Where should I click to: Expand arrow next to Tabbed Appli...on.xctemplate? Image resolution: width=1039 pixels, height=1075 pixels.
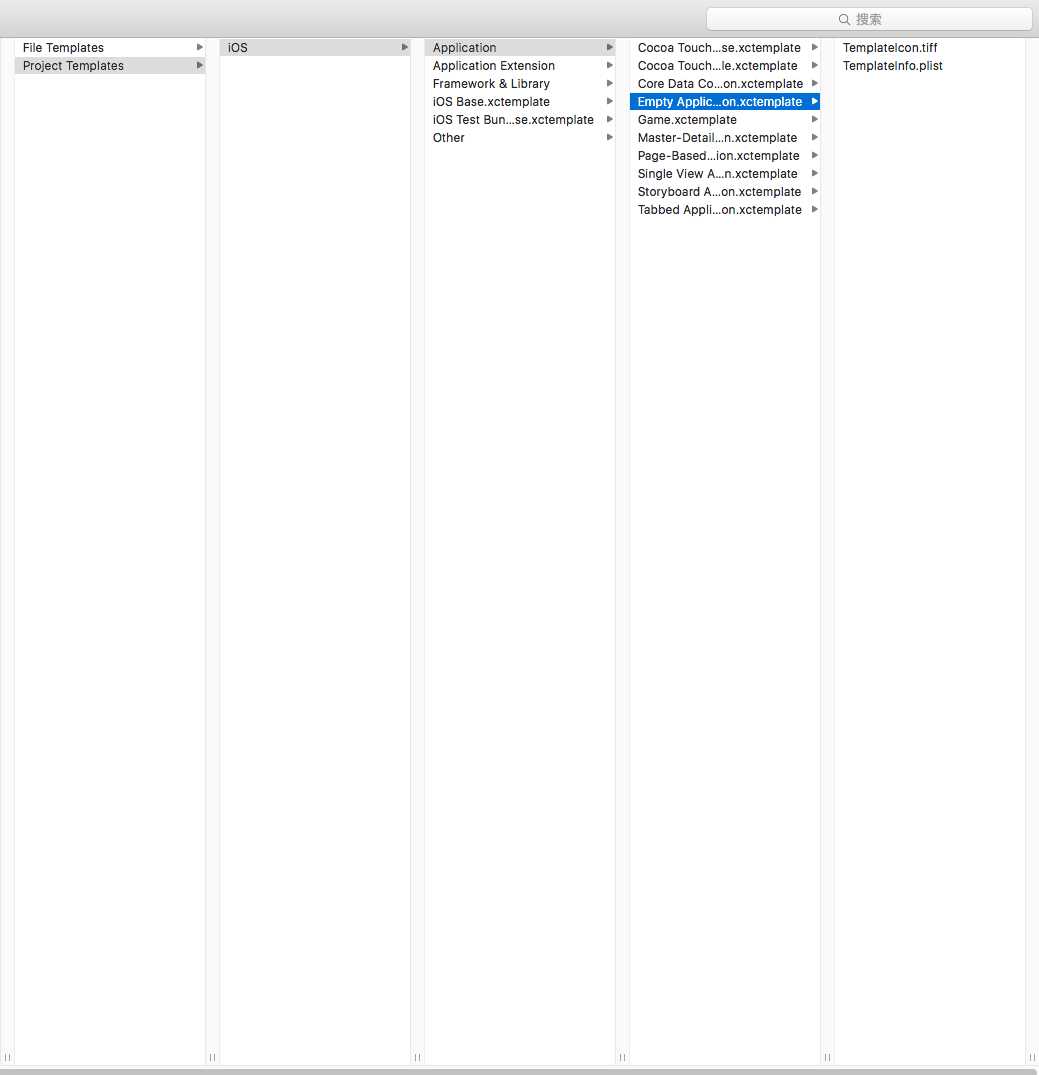pyautogui.click(x=815, y=209)
